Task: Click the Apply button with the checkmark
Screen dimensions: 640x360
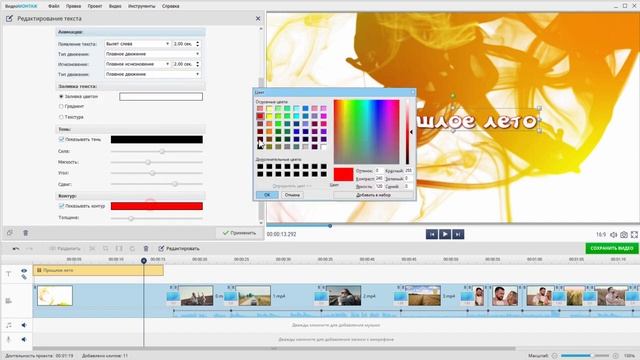Action: click(x=239, y=233)
